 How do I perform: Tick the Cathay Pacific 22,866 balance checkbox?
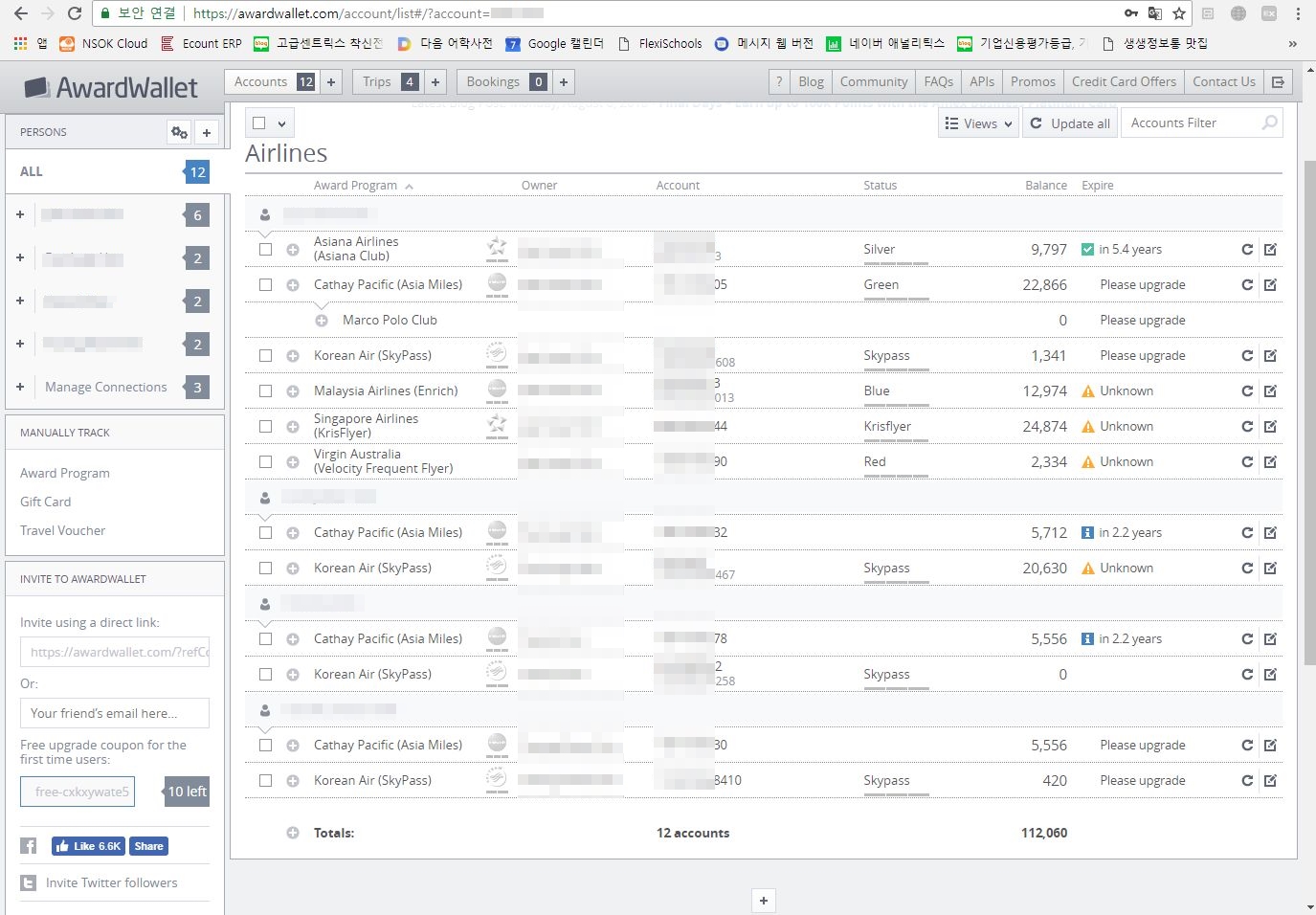click(266, 284)
